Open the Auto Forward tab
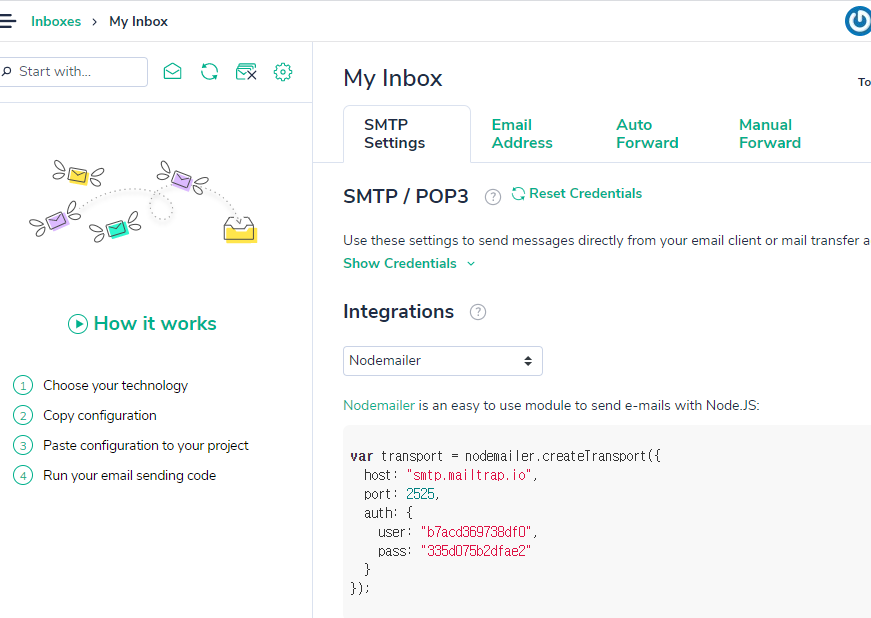 [647, 134]
